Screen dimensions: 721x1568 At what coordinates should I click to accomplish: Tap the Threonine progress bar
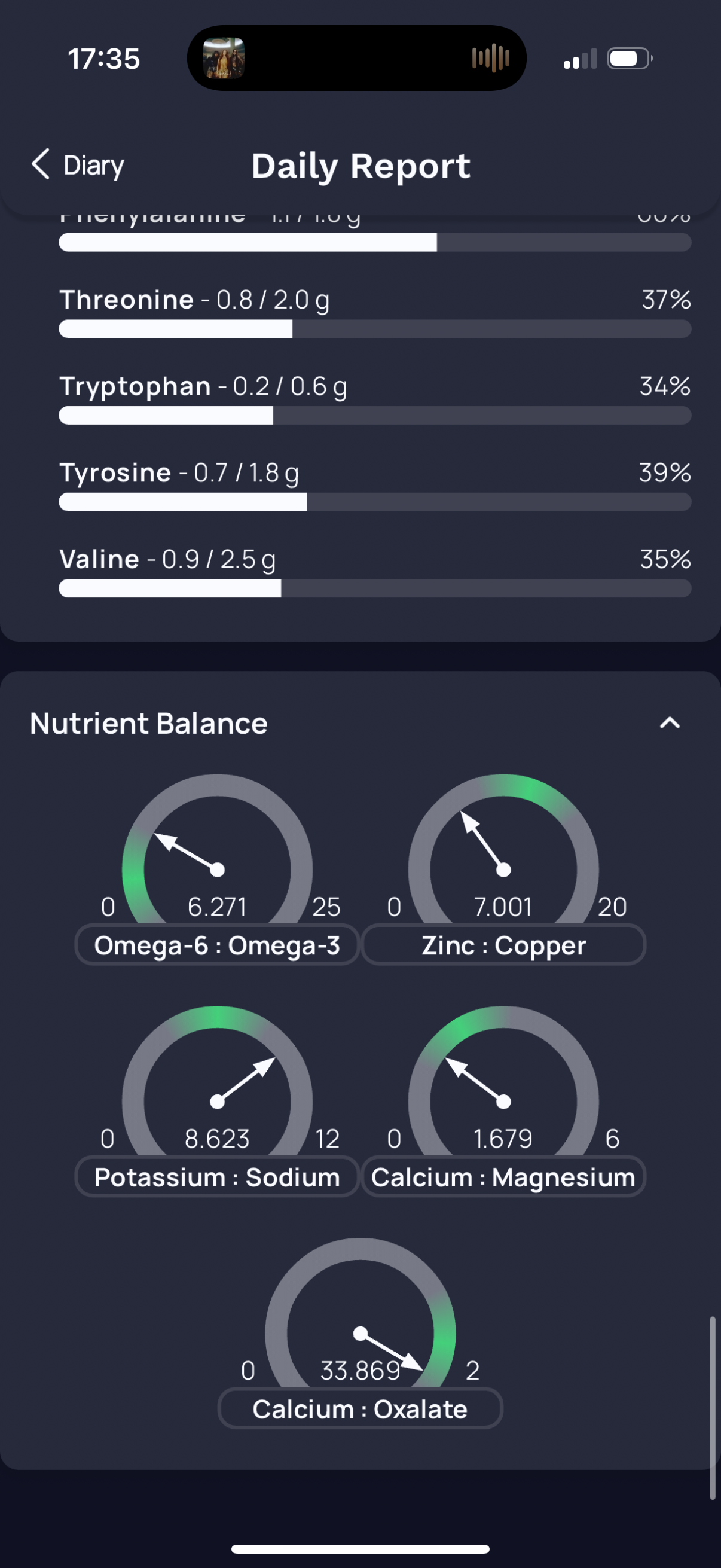point(375,330)
